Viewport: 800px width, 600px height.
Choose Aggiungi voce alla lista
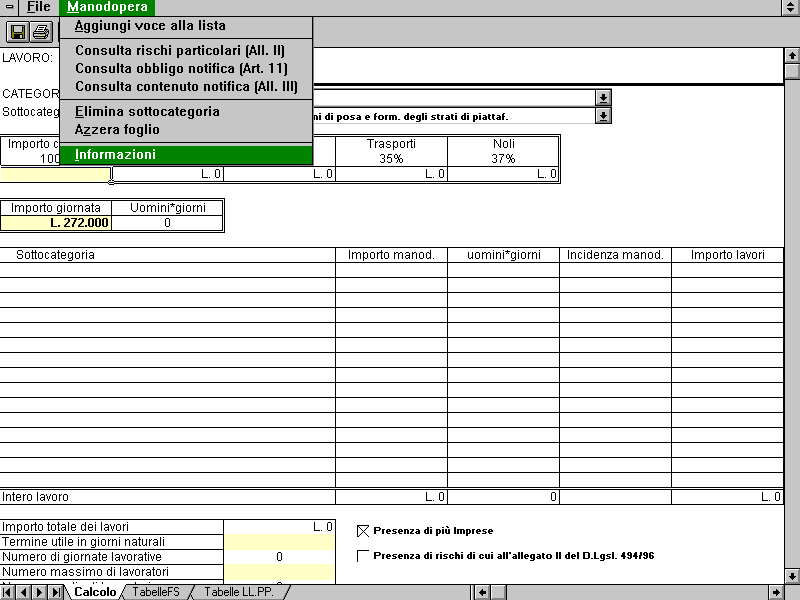[186, 26]
